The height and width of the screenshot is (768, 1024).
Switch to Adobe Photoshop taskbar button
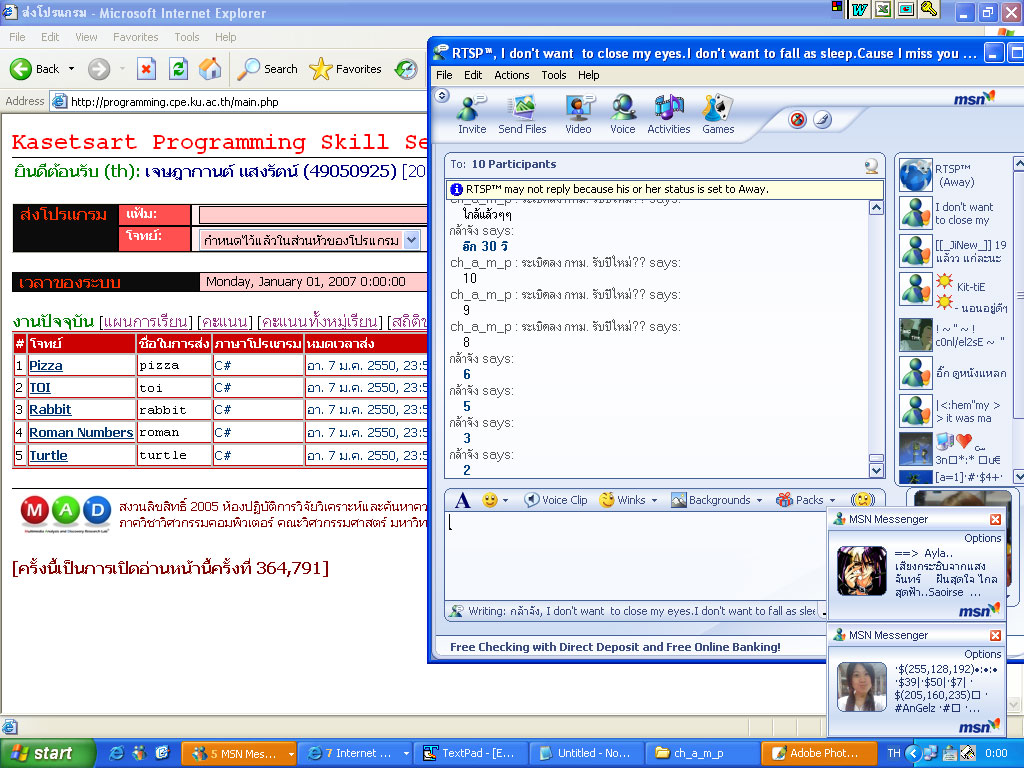click(x=819, y=754)
